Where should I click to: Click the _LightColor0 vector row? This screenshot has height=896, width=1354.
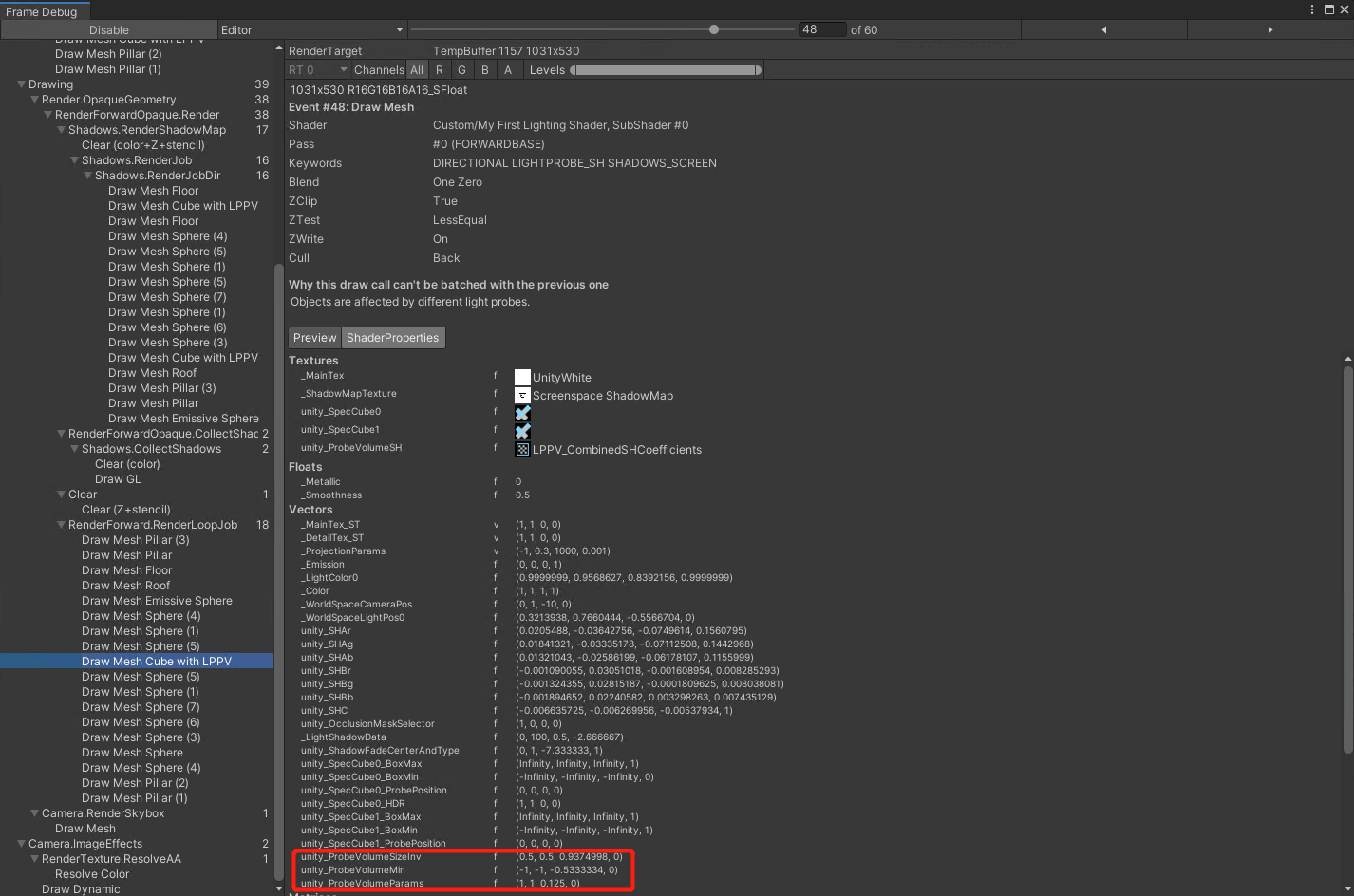pyautogui.click(x=516, y=578)
